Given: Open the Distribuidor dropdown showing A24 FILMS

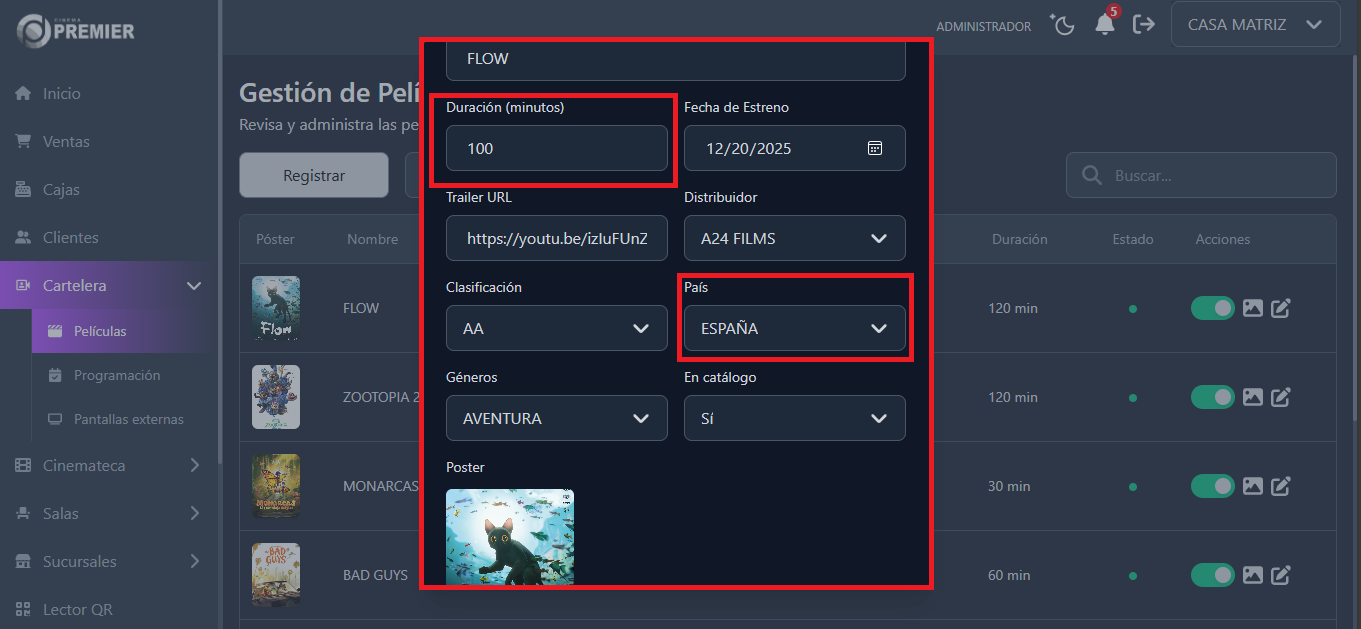Looking at the screenshot, I should [795, 238].
